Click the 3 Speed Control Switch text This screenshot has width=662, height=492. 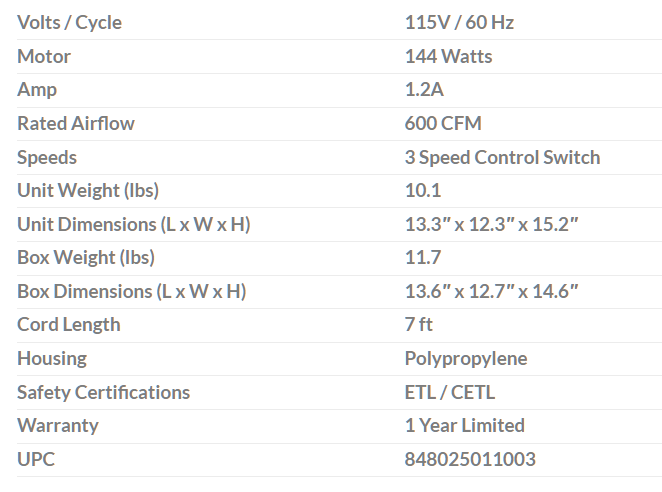502,157
